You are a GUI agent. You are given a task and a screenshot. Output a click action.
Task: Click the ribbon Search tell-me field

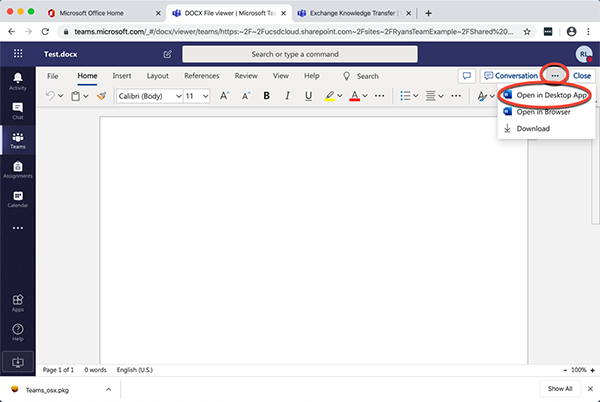click(361, 76)
